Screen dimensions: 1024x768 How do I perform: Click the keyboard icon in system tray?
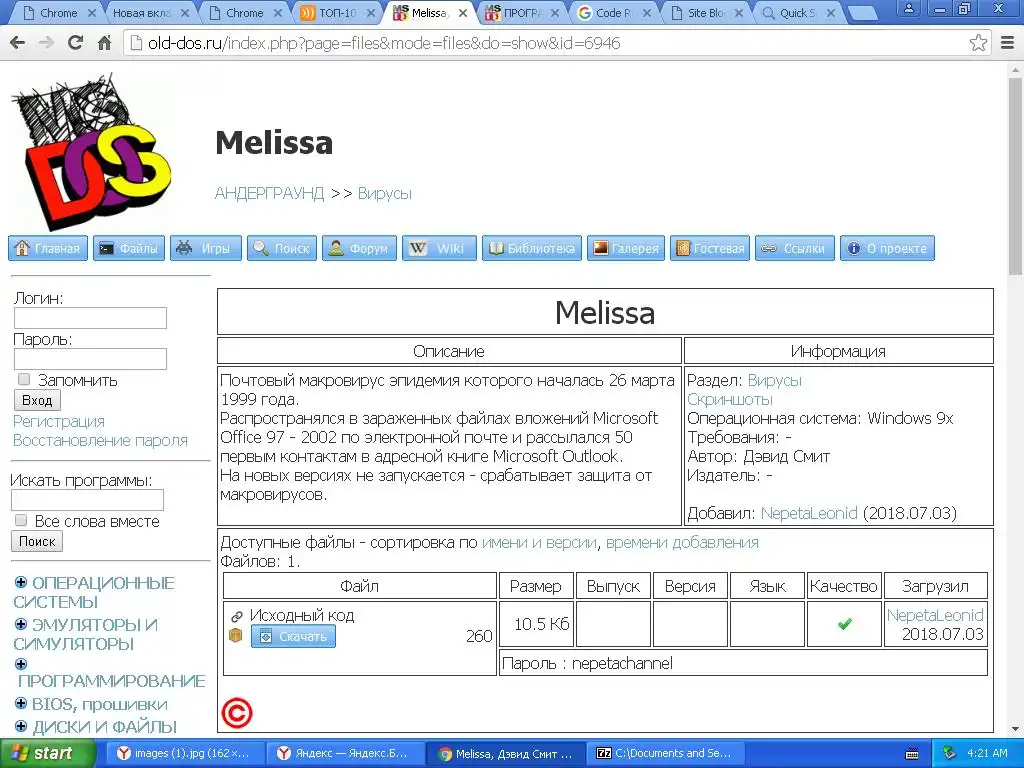point(912,754)
